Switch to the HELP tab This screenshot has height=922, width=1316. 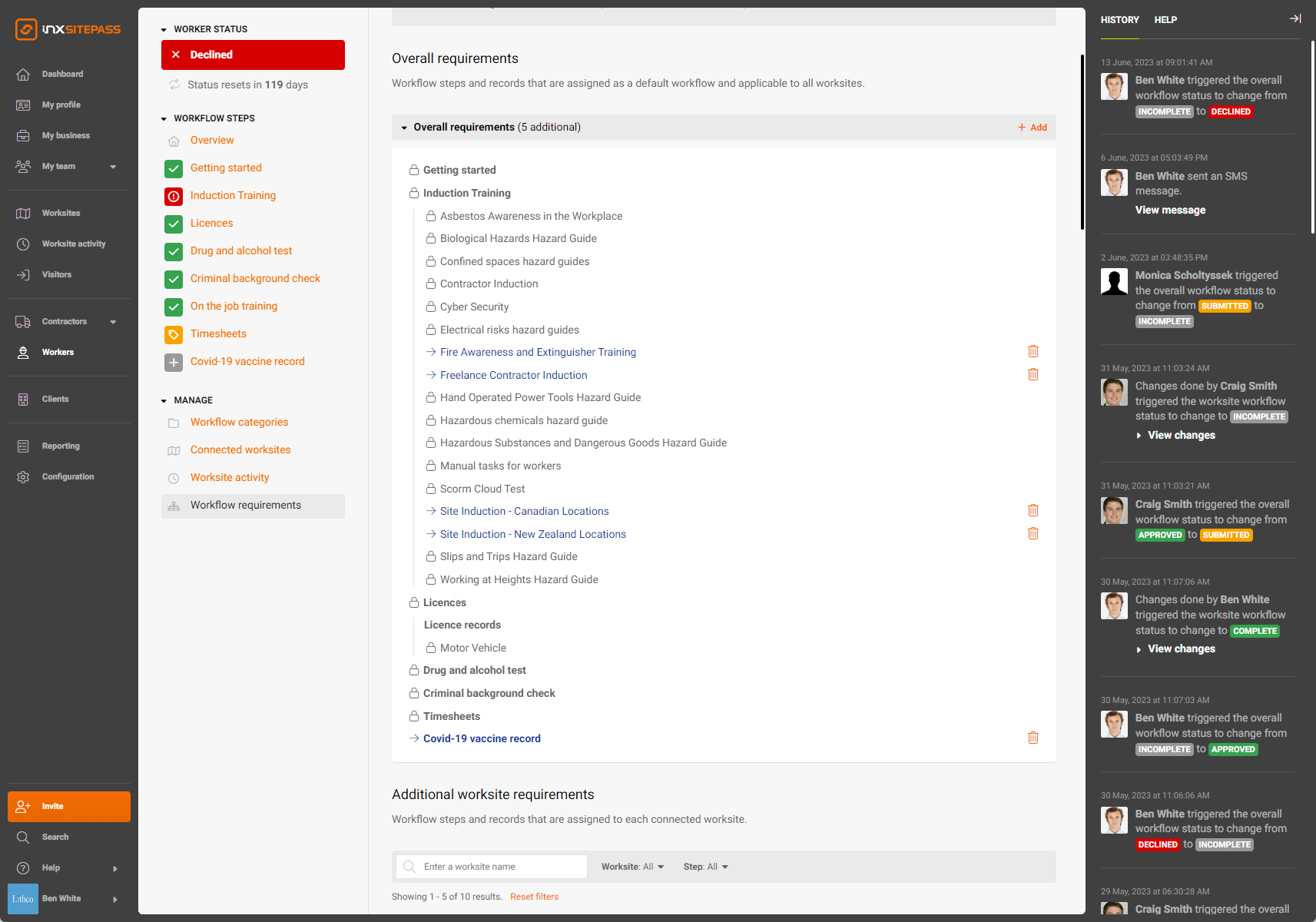pos(1165,20)
